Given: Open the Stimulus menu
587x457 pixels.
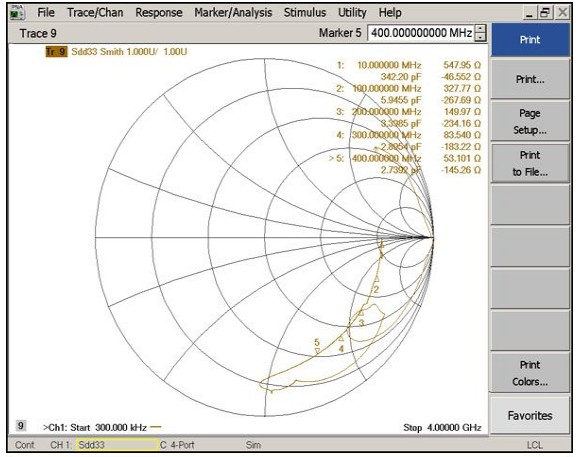Looking at the screenshot, I should point(305,13).
